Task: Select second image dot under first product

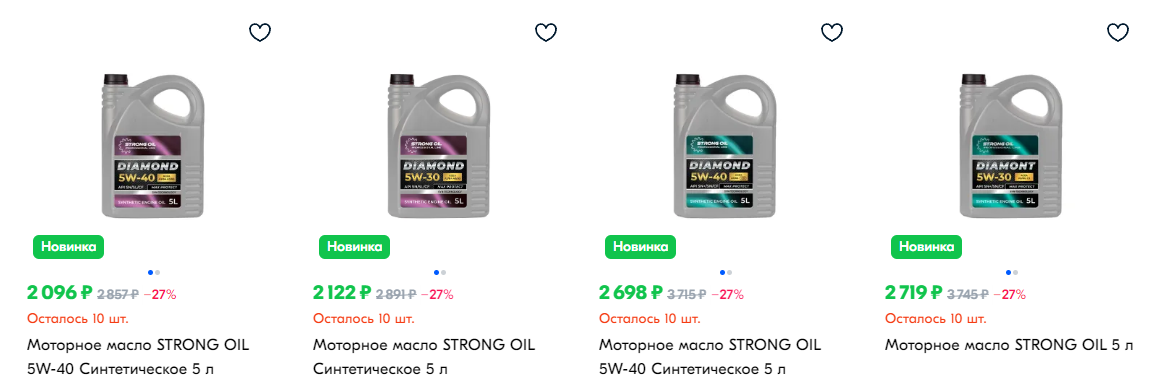Action: tap(157, 273)
